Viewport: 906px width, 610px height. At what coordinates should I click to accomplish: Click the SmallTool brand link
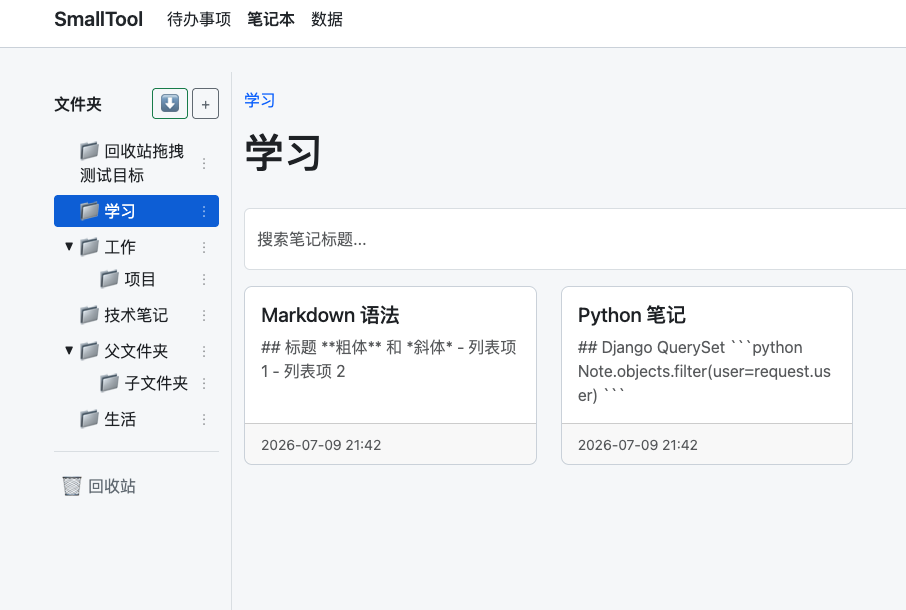(98, 19)
